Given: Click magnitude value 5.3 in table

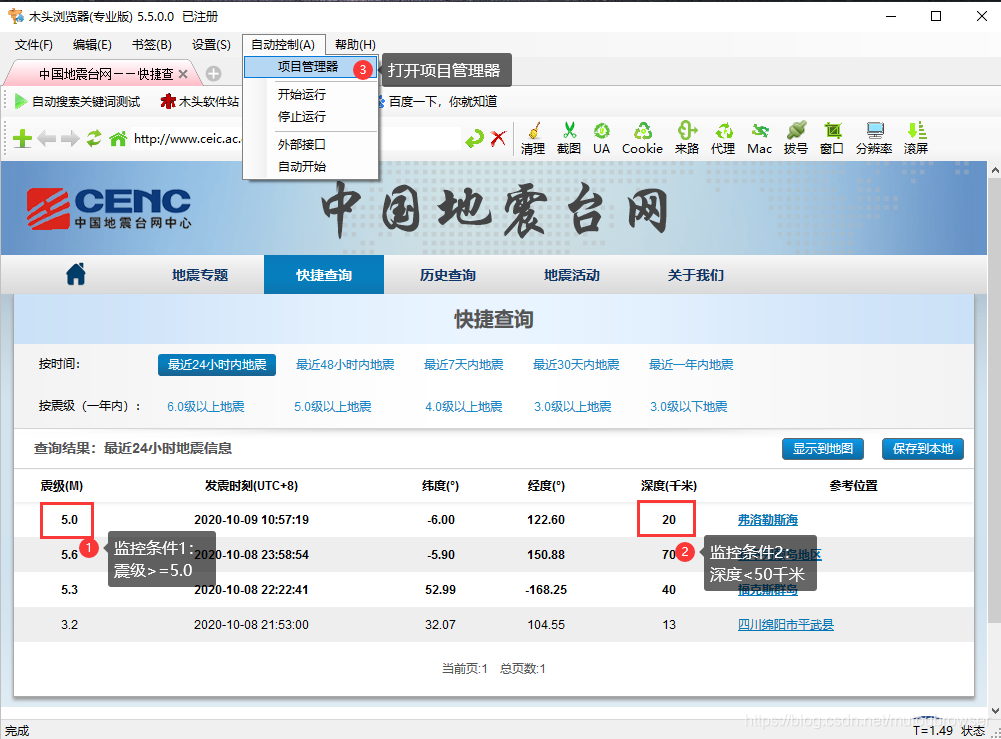Looking at the screenshot, I should pyautogui.click(x=70, y=590).
